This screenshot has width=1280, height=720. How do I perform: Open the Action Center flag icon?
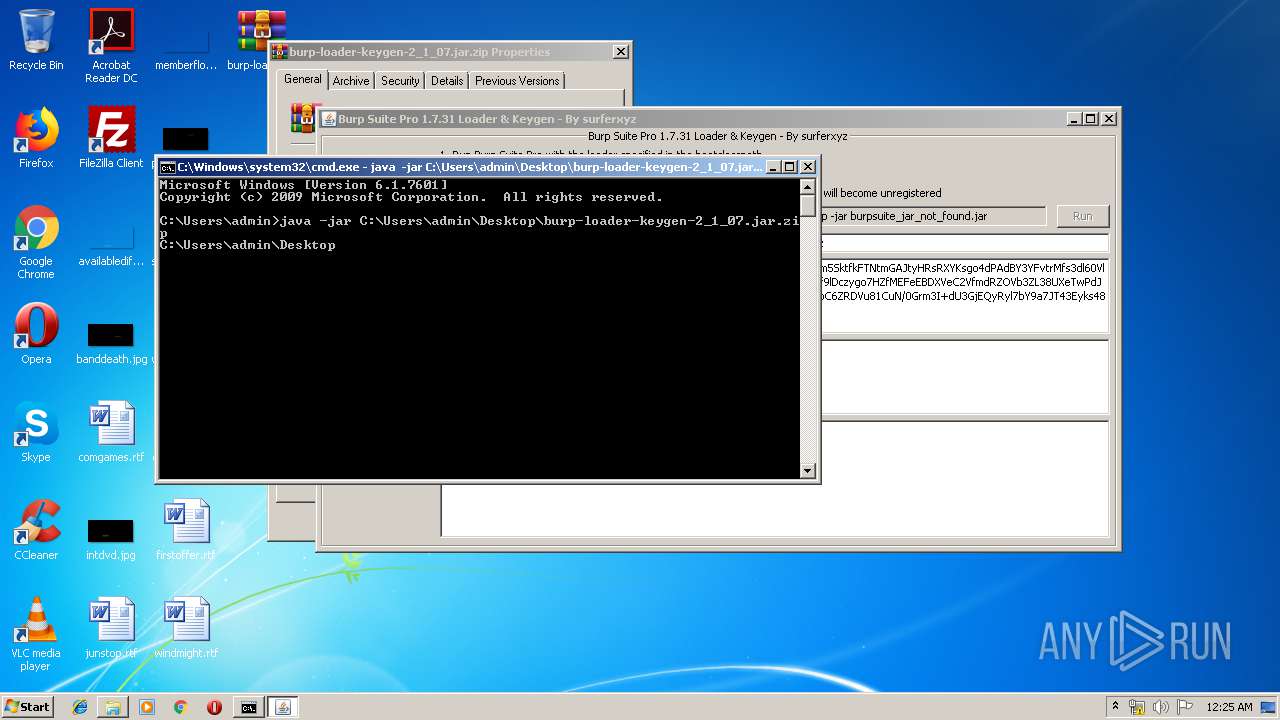(1183, 707)
